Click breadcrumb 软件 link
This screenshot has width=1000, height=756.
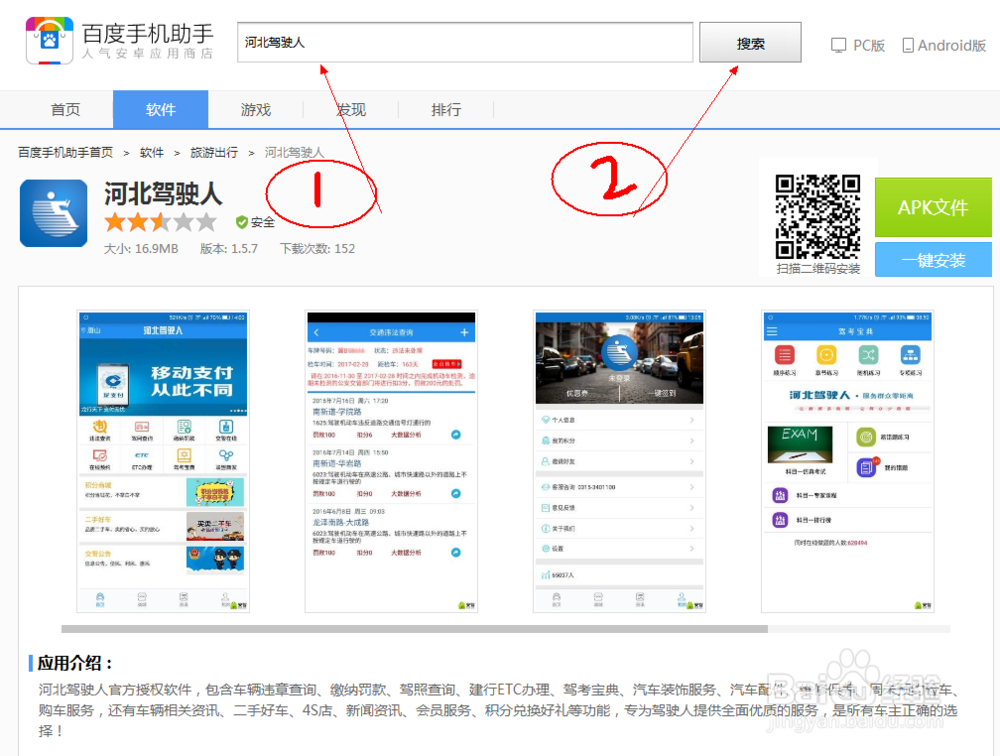pos(152,152)
